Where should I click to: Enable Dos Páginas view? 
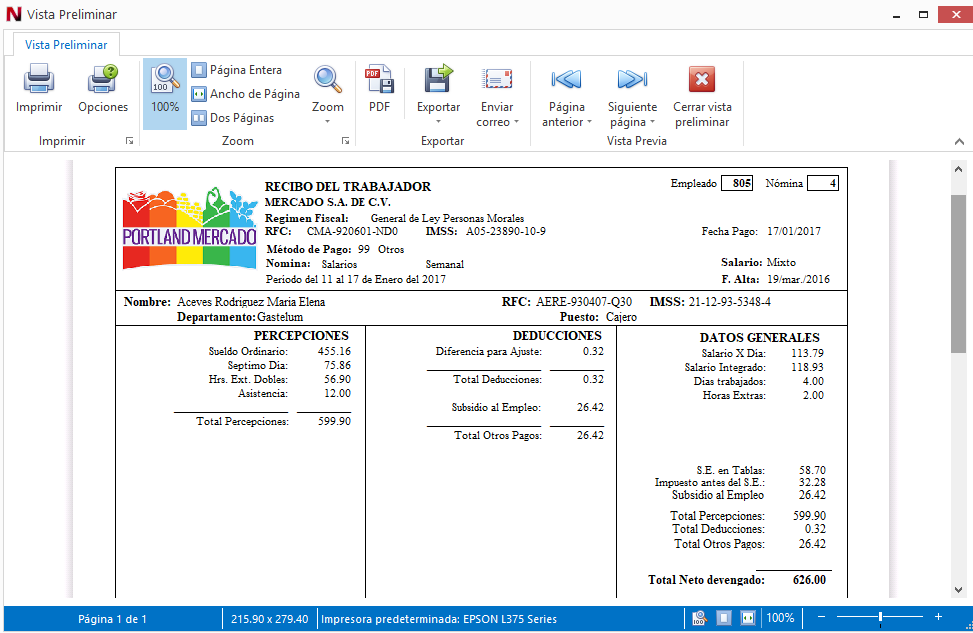[x=232, y=118]
